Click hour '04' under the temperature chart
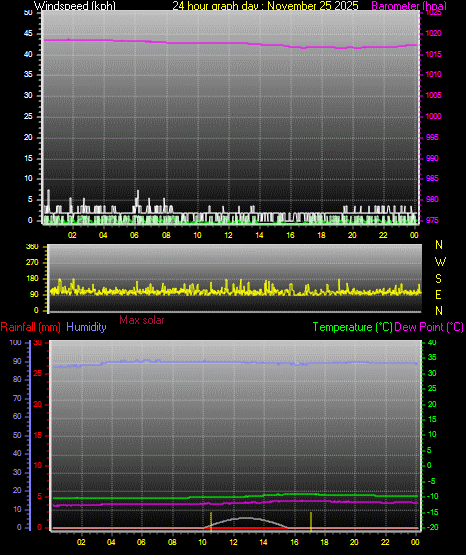Viewport: 466px width, 555px height. [111, 542]
